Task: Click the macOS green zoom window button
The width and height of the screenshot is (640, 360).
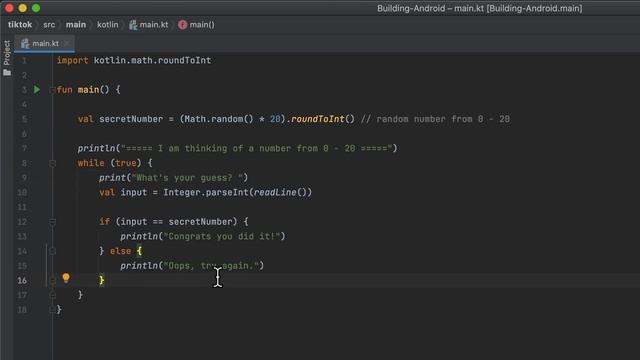Action: click(x=36, y=8)
